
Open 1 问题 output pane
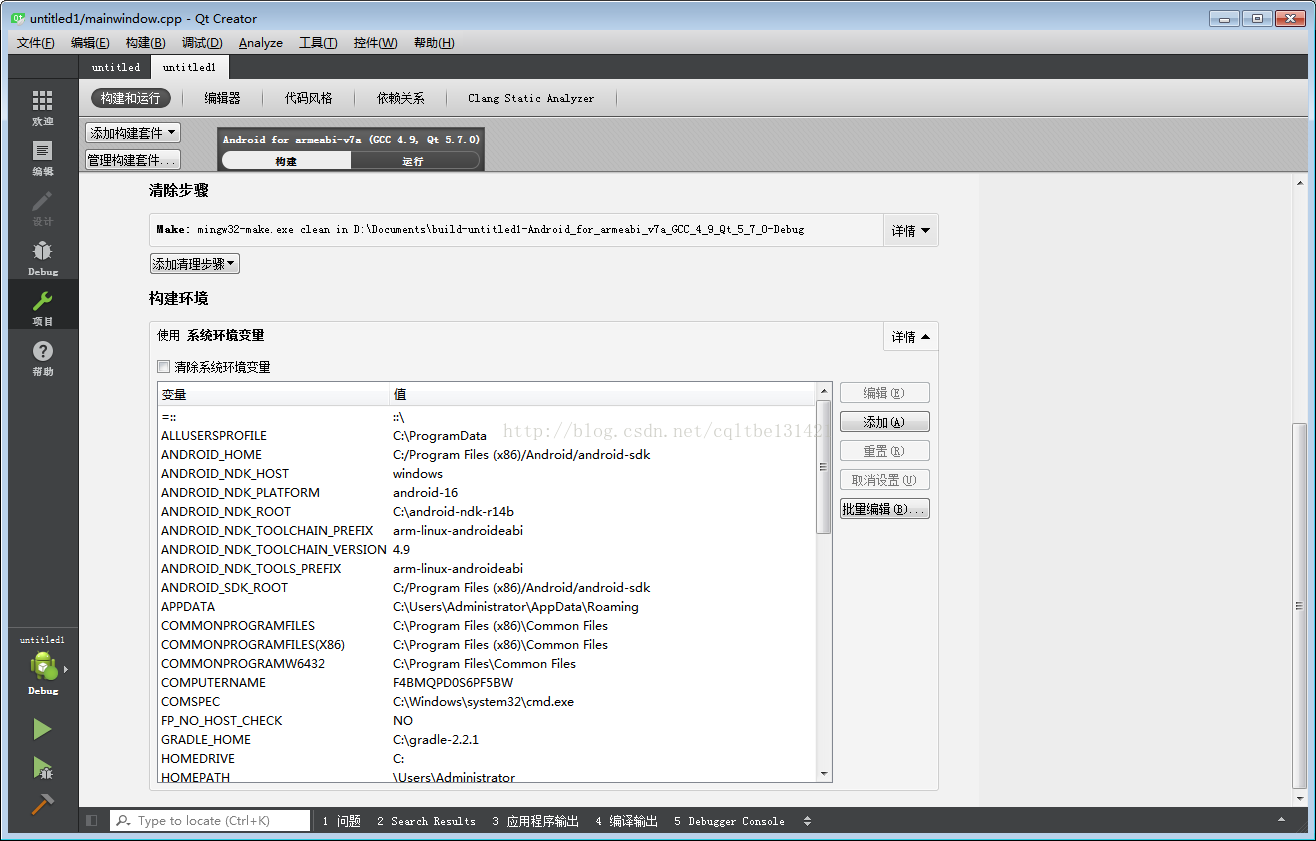pyautogui.click(x=341, y=821)
